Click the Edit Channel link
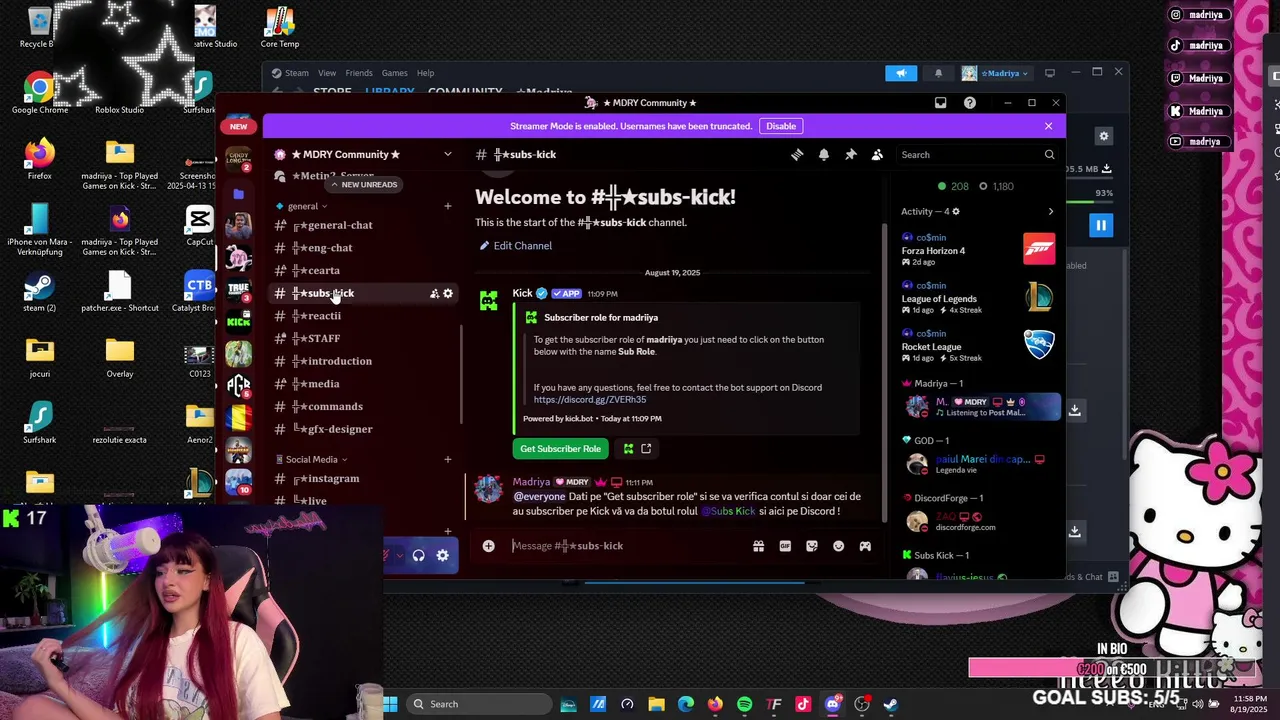 (515, 246)
